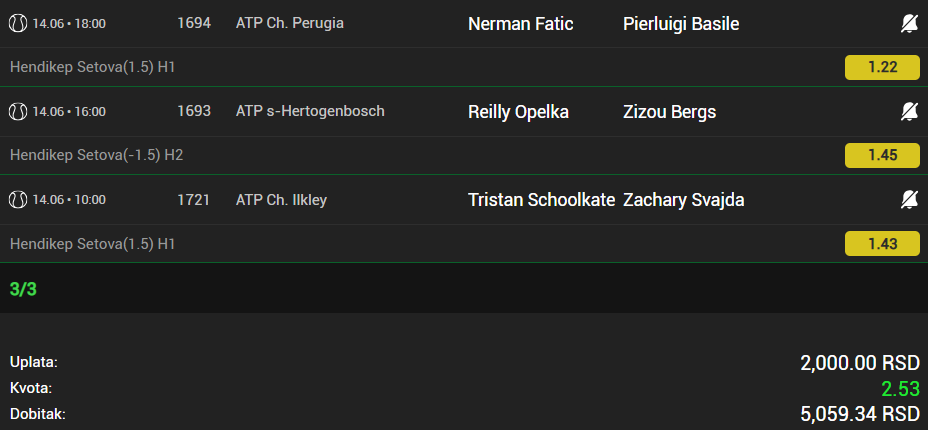Click the 1.43 odds button
928x430 pixels.
point(882,244)
